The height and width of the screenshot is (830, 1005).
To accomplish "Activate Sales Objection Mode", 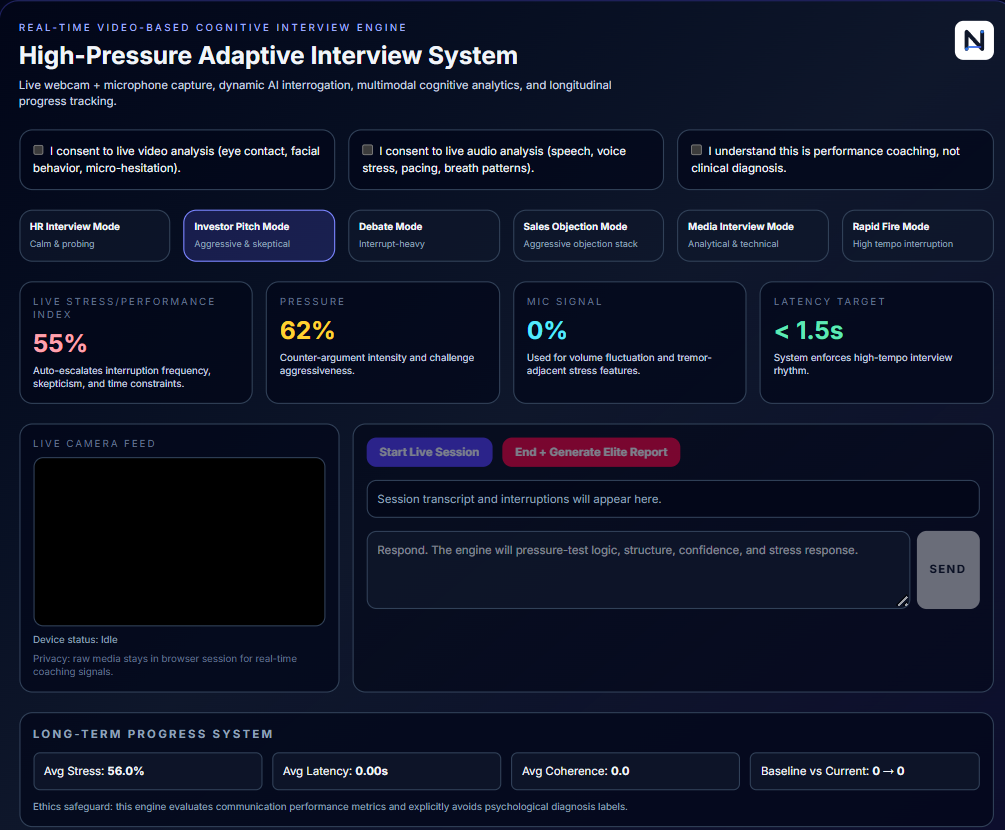I will click(x=587, y=235).
